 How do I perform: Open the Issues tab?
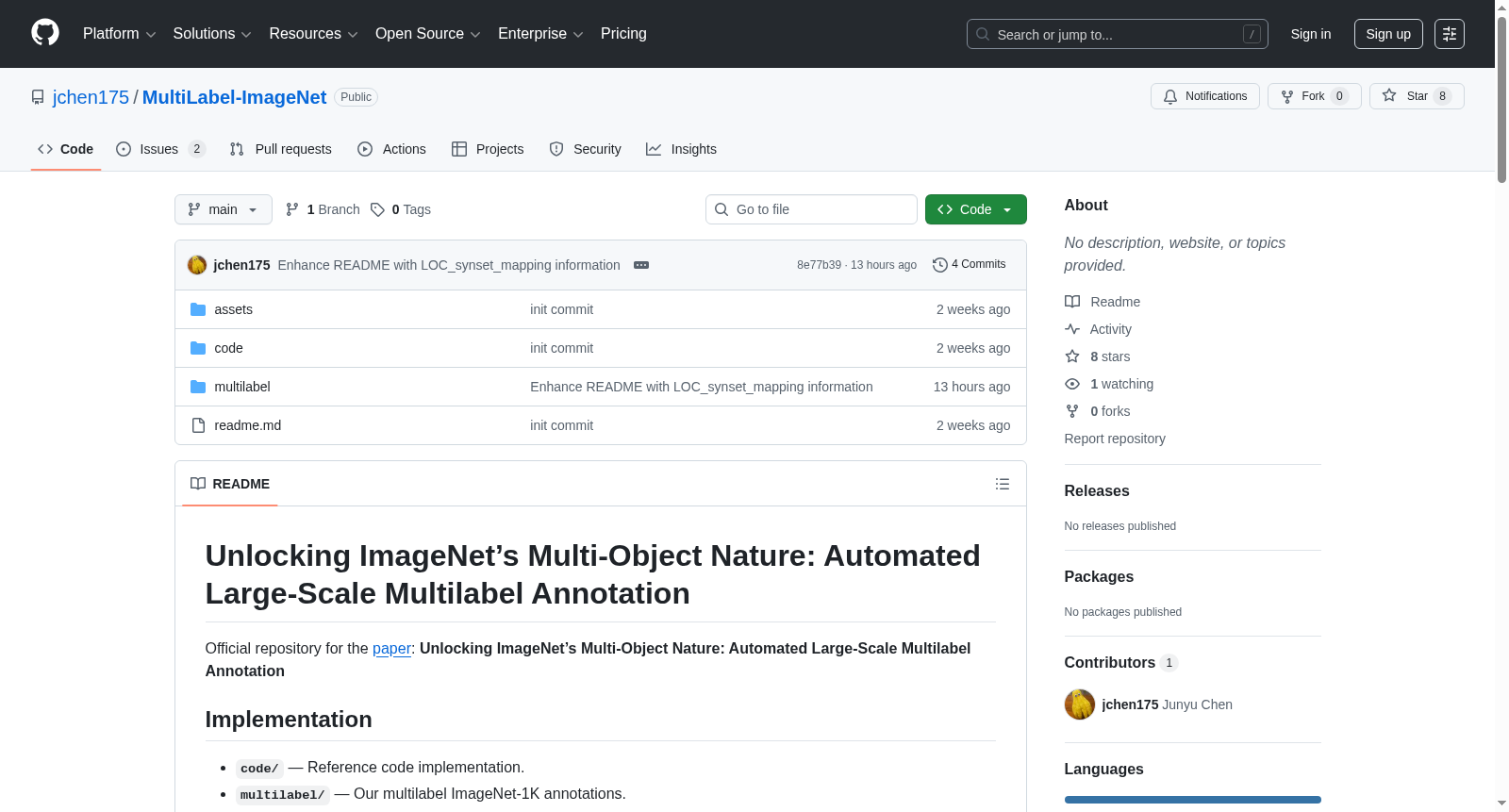pyautogui.click(x=160, y=149)
